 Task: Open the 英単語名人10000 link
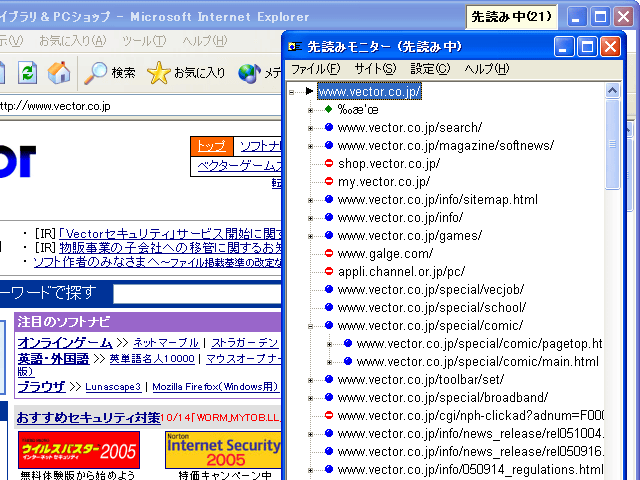152,358
